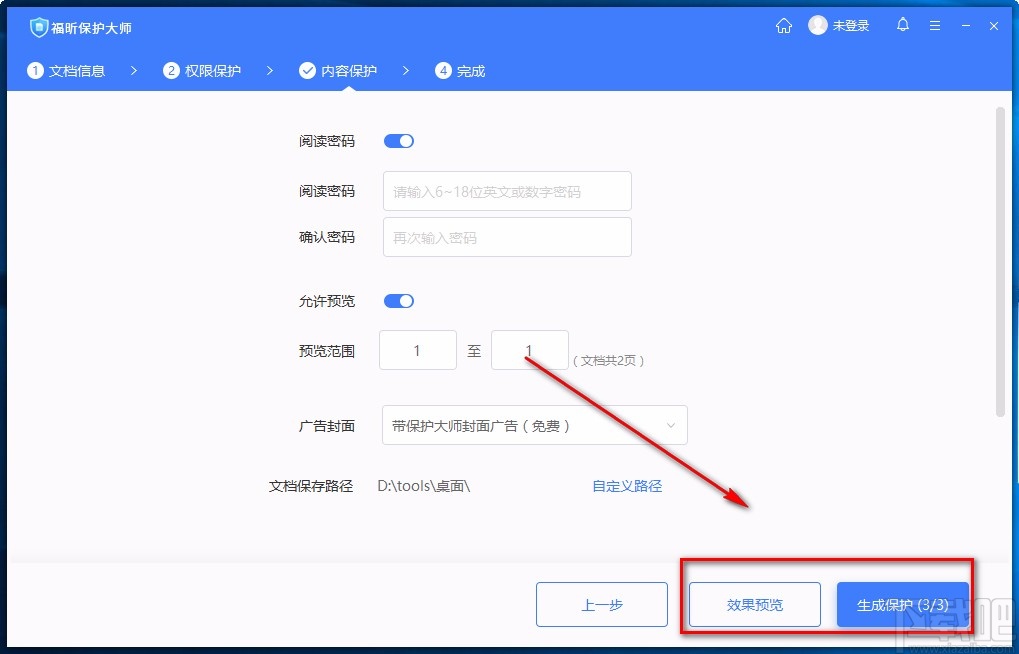The image size is (1019, 654).
Task: Minimize the window
Action: [966, 26]
